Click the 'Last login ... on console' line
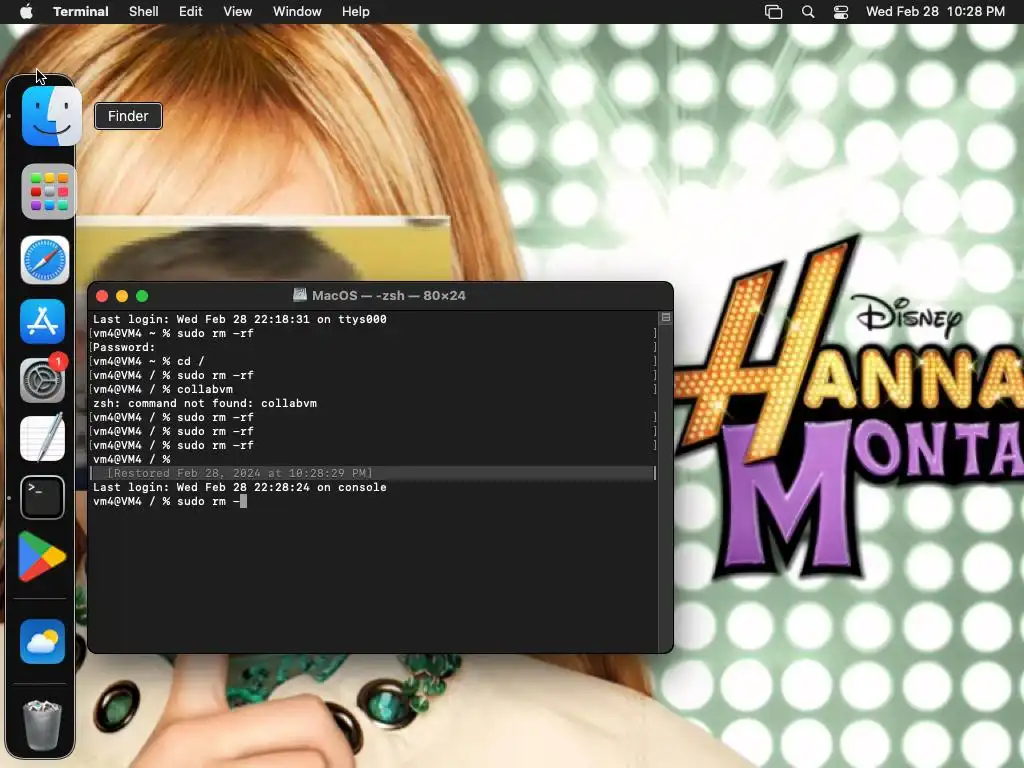This screenshot has width=1024, height=768. pyautogui.click(x=240, y=487)
